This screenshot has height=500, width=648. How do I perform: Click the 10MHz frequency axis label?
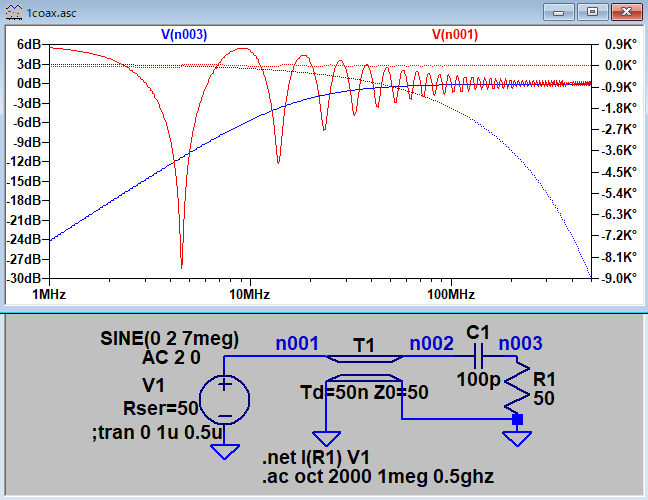pos(250,295)
